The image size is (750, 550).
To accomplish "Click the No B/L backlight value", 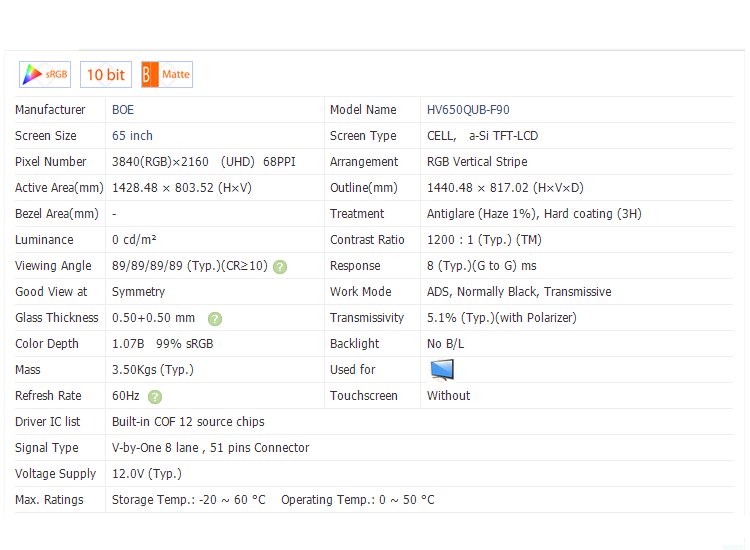I will click(445, 344).
